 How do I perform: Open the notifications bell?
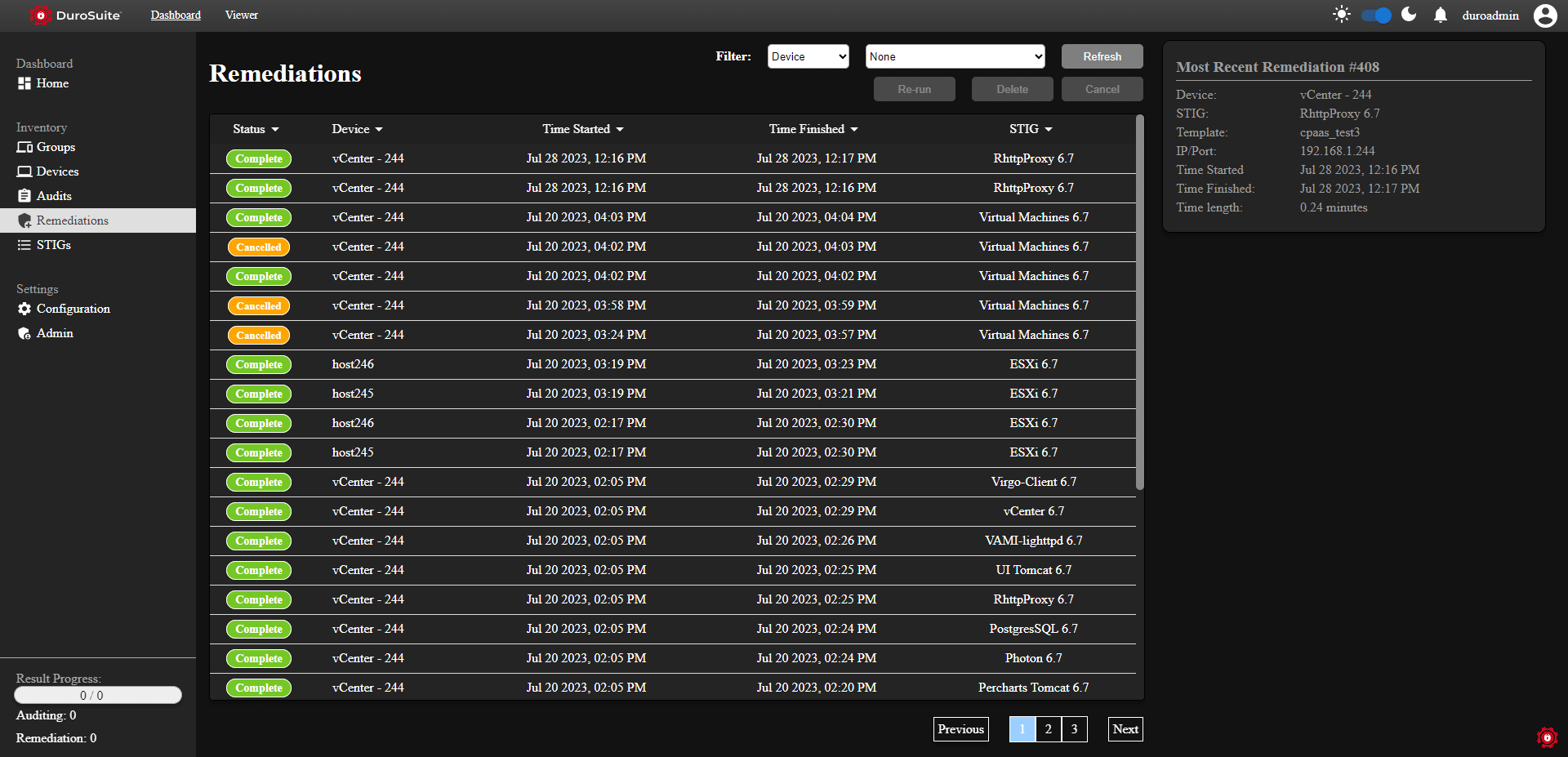(1441, 16)
